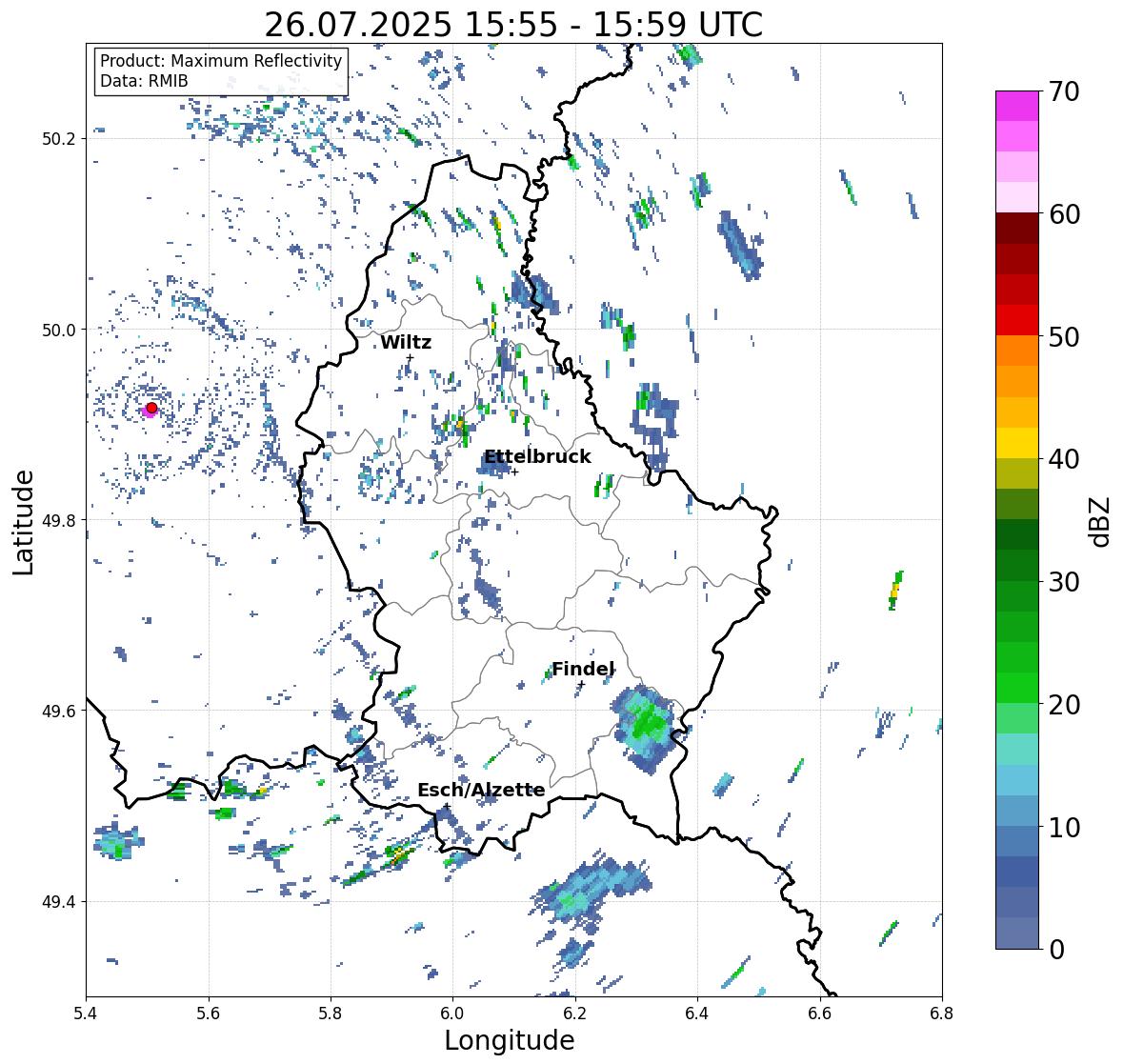This screenshot has width=1123, height=1064.
Task: Click the 50.0 latitude tick label
Action: tap(59, 330)
